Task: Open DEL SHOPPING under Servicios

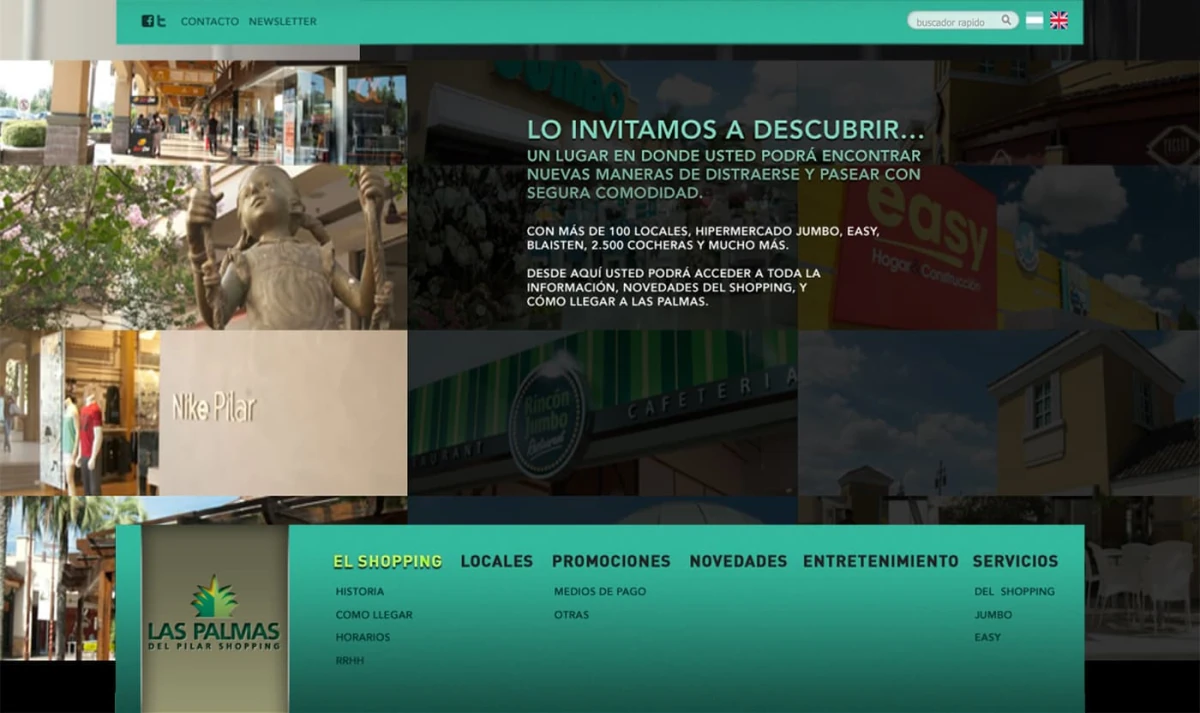Action: [x=1014, y=592]
